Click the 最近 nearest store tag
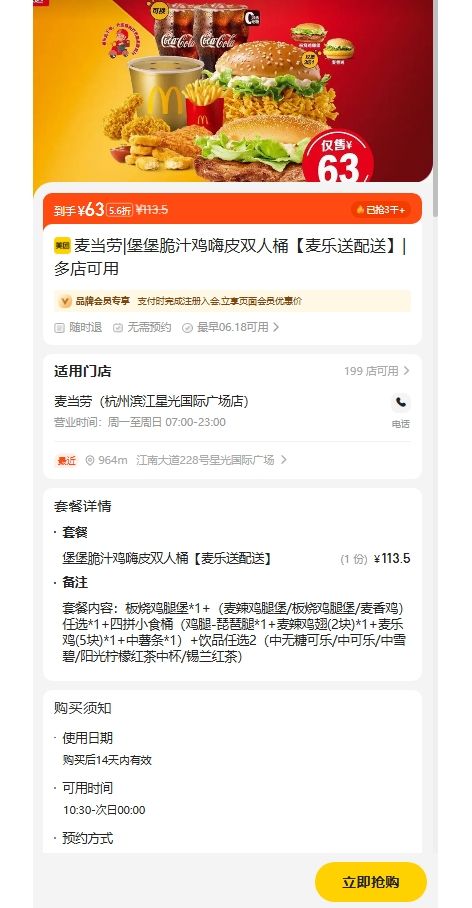472x908 pixels. point(66,461)
